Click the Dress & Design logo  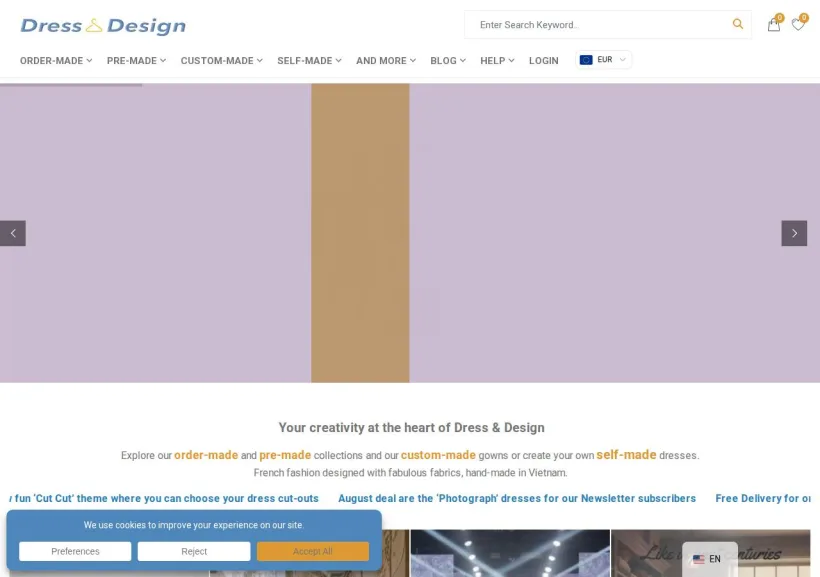click(103, 26)
